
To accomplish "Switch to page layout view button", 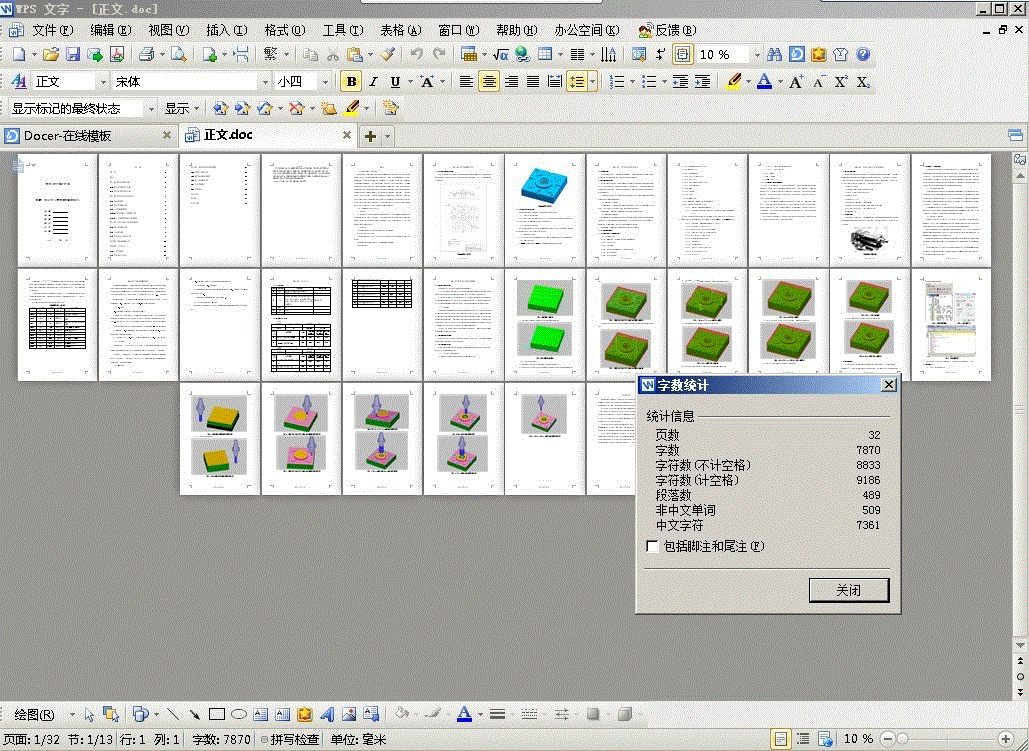I will pos(780,739).
